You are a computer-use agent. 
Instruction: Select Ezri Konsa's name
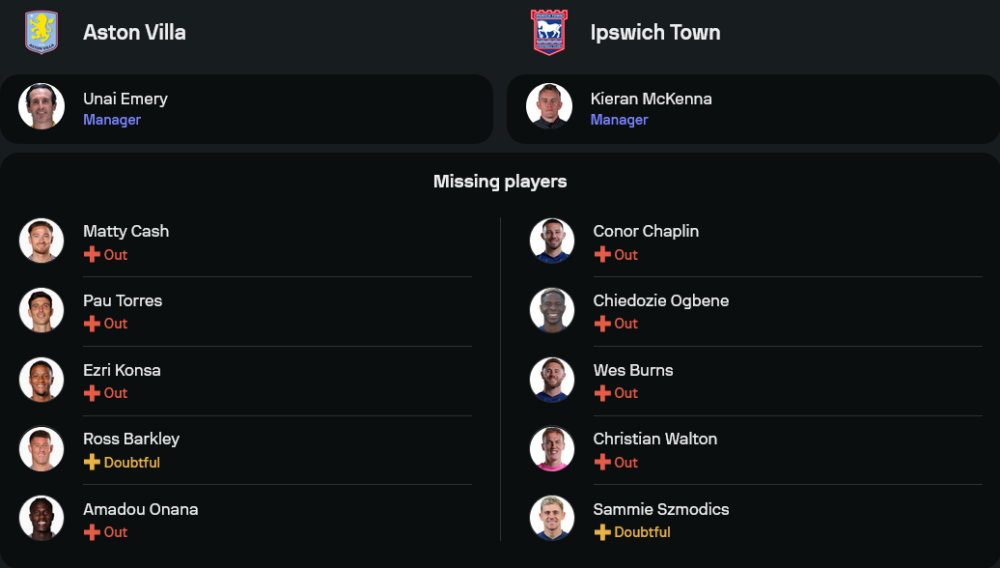pos(122,370)
